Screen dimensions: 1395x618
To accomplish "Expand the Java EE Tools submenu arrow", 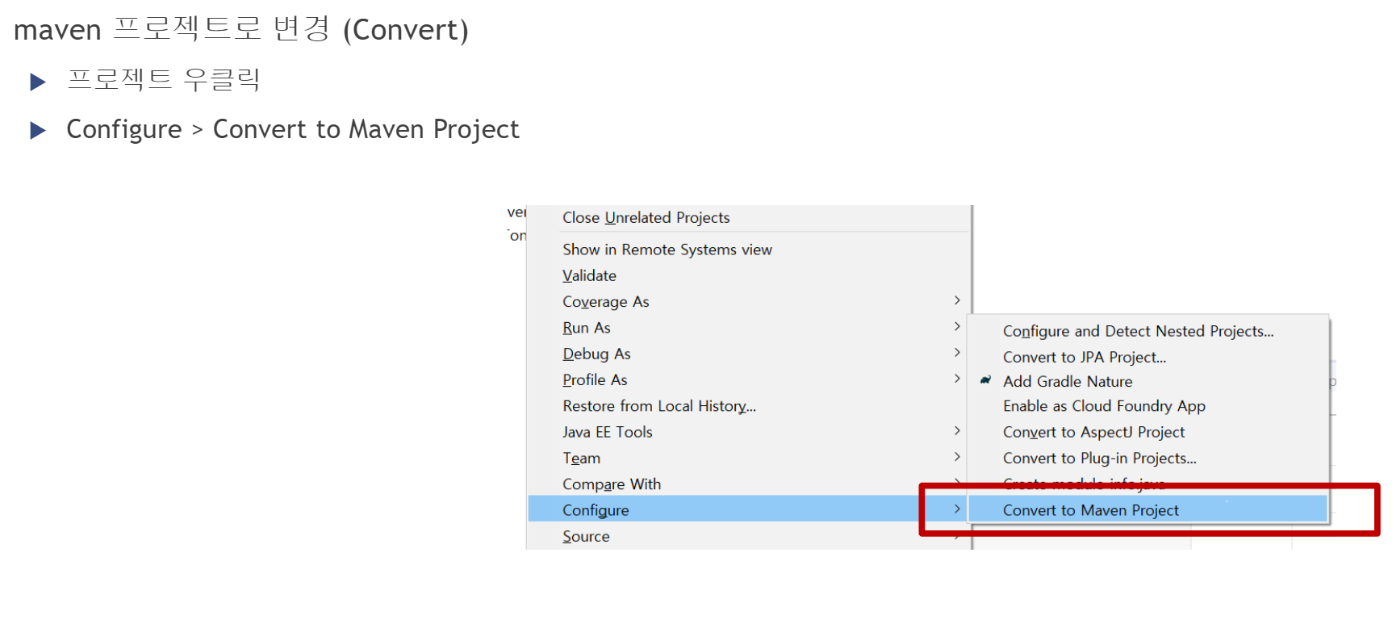I will click(x=957, y=431).
